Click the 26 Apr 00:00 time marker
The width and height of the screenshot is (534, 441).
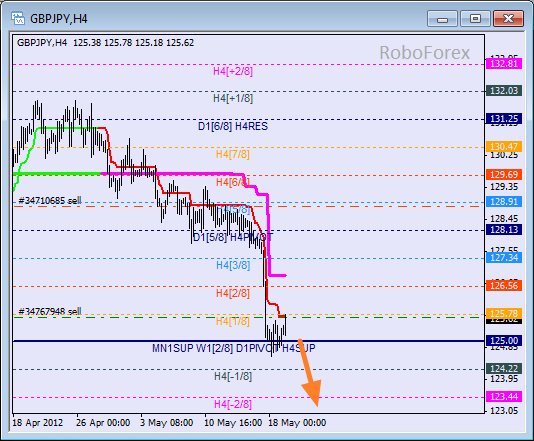tap(103, 423)
